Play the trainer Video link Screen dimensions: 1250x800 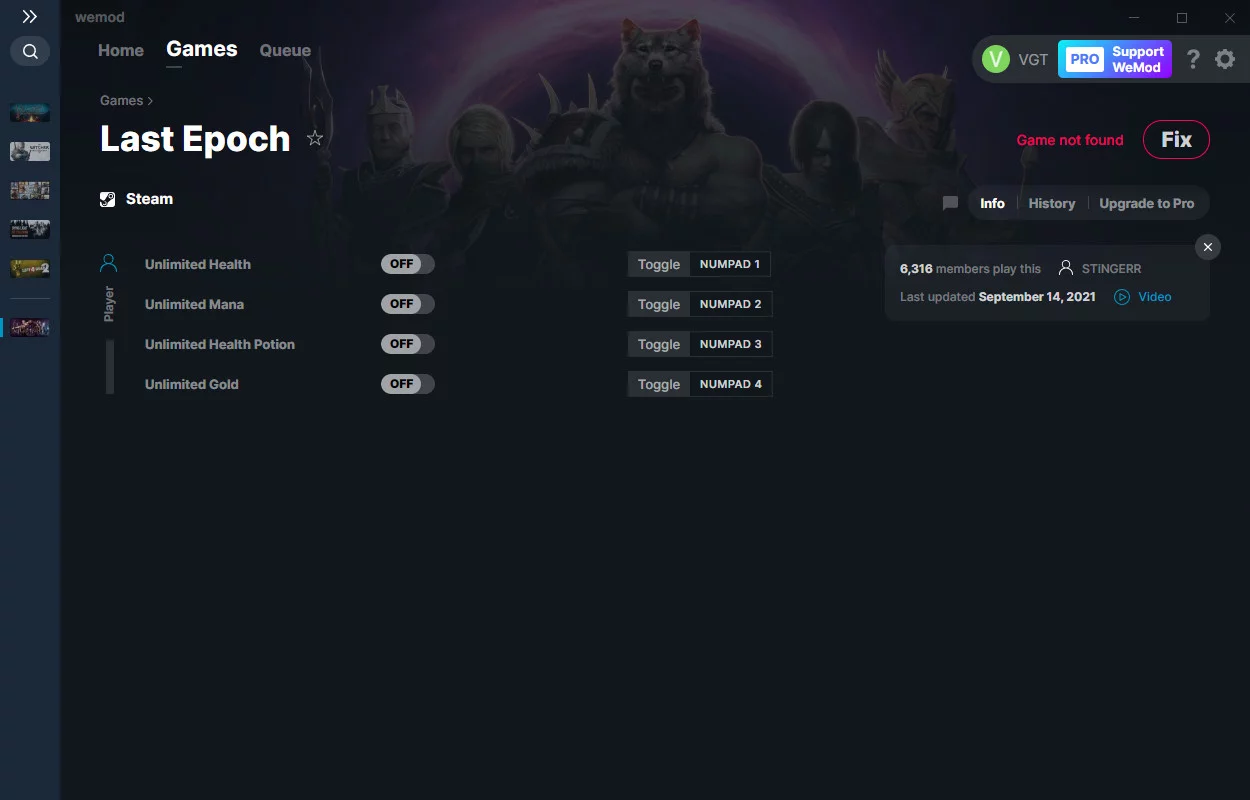coord(1143,297)
